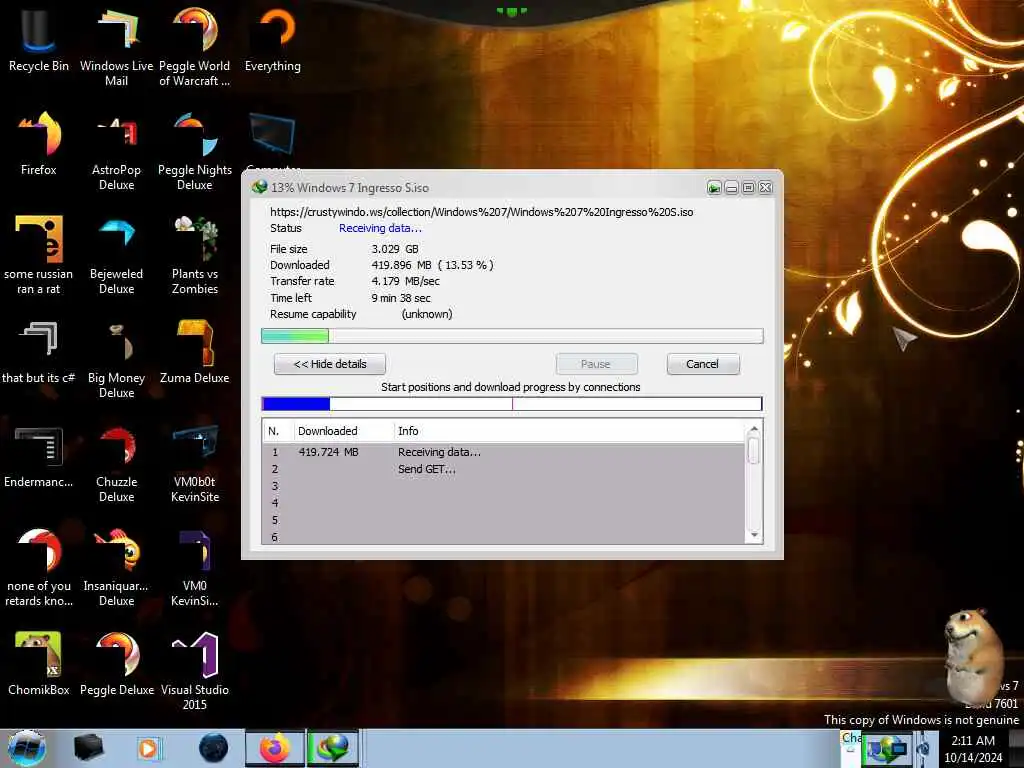Select connection row 3 in list

pyautogui.click(x=504, y=486)
